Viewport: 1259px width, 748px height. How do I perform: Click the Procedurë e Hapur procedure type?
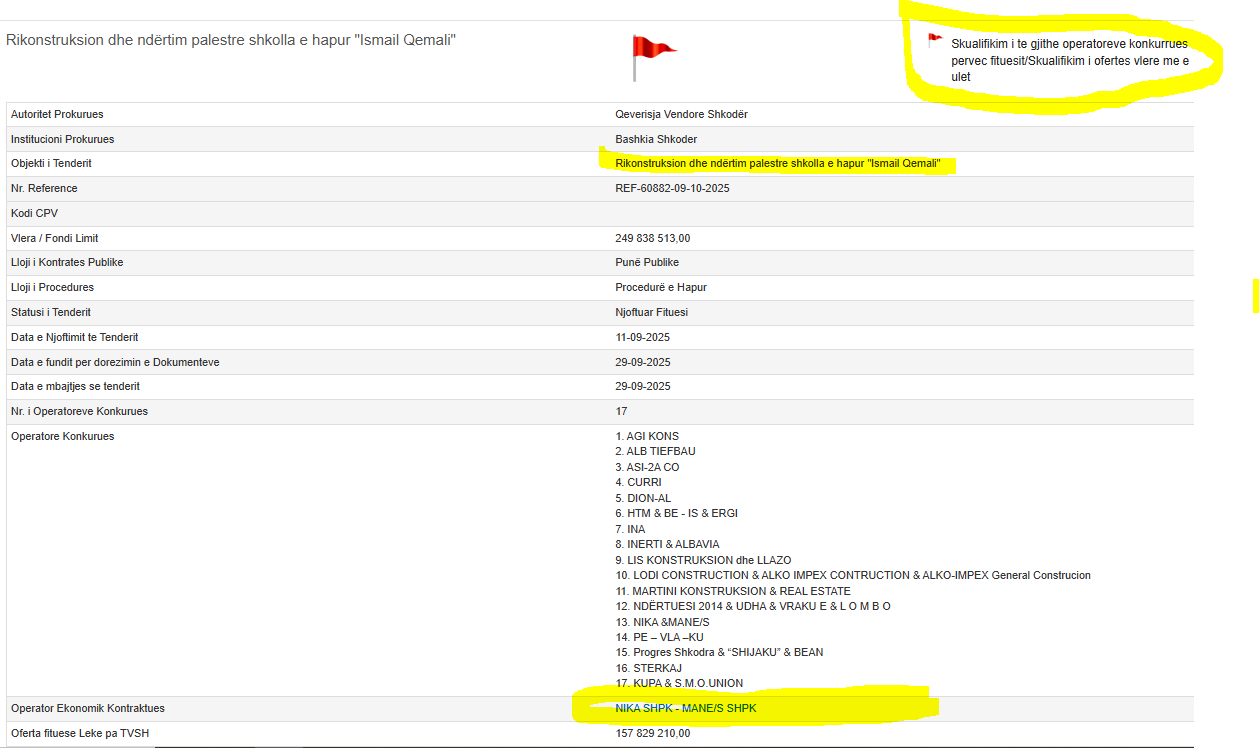(x=661, y=287)
